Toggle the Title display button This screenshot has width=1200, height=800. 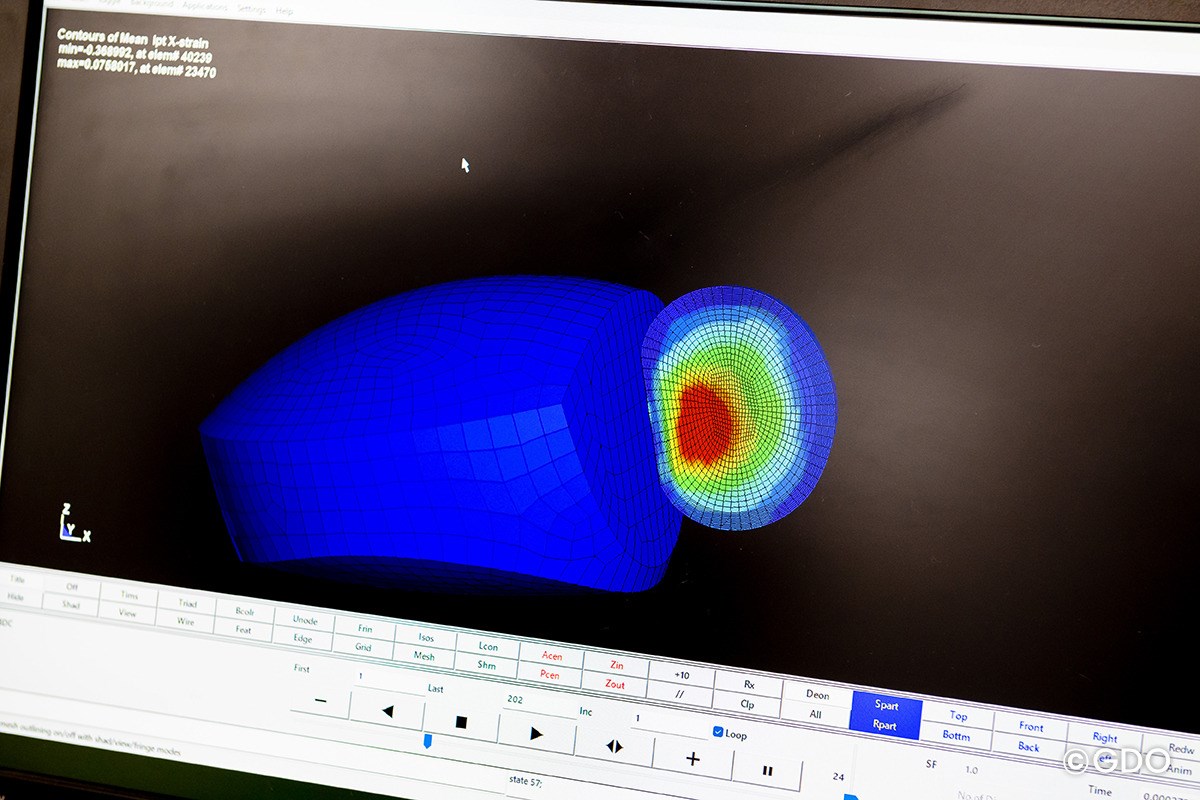(x=17, y=579)
